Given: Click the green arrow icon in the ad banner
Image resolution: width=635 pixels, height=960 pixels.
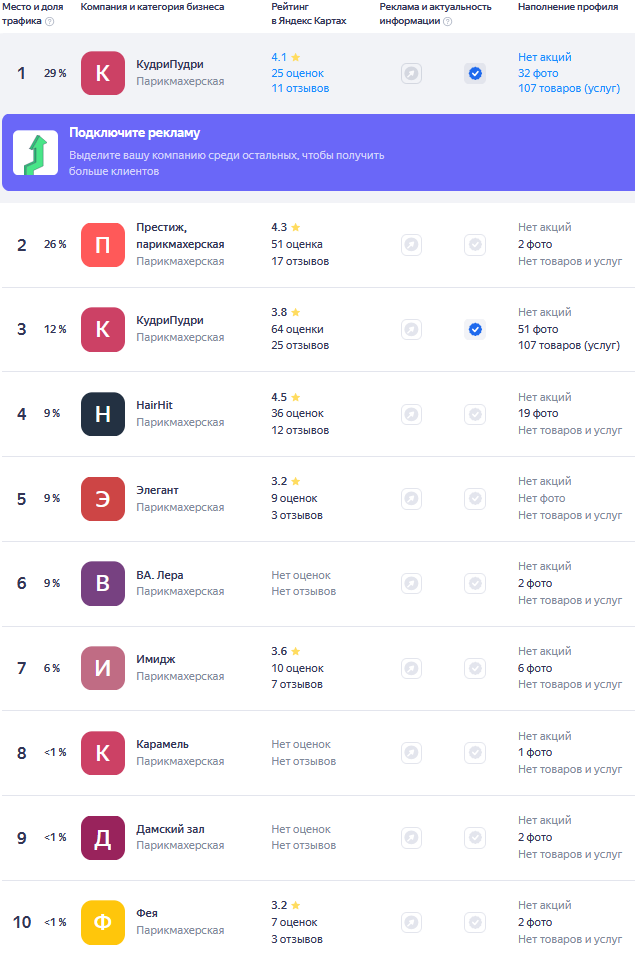Looking at the screenshot, I should coord(36,153).
